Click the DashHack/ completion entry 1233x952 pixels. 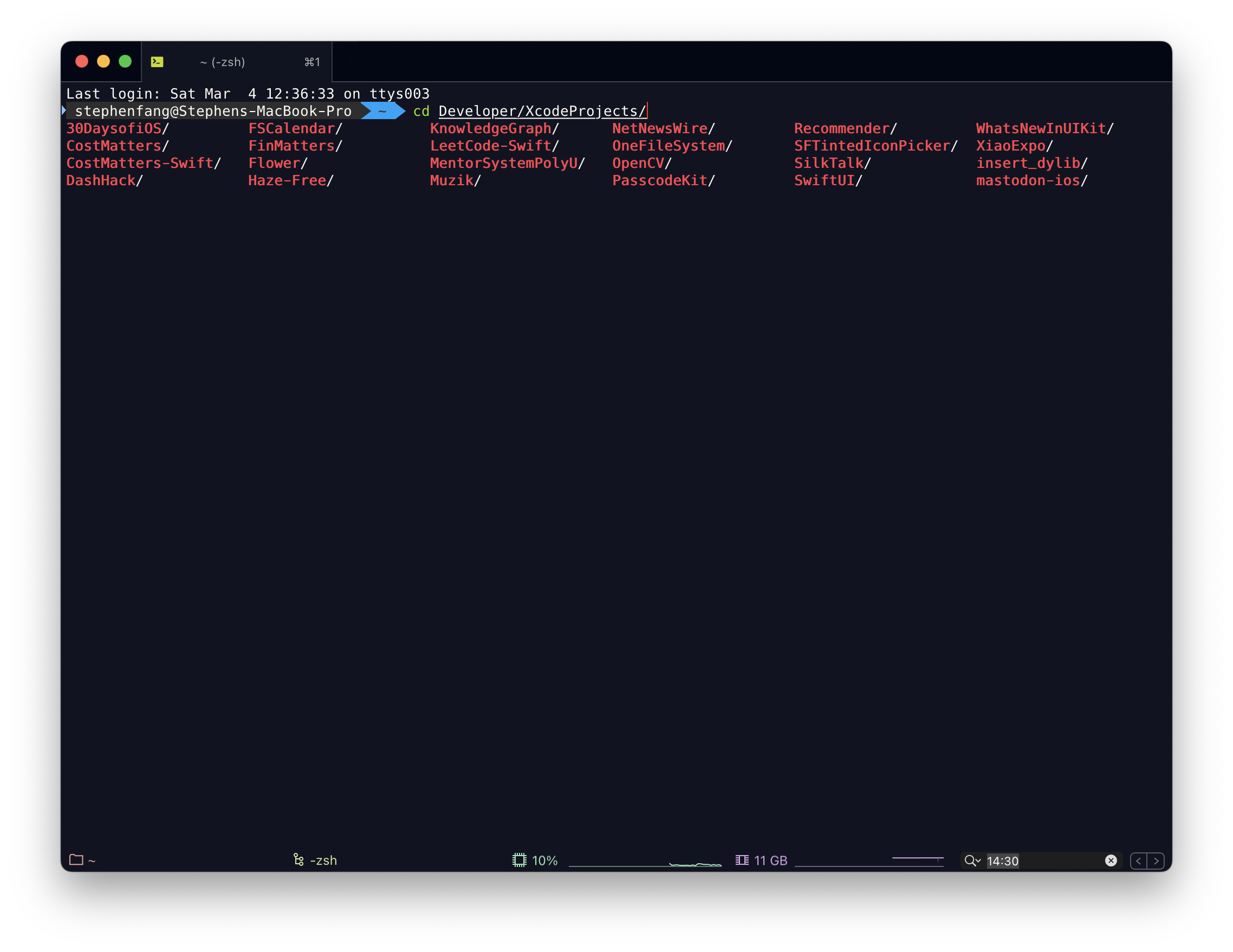105,180
